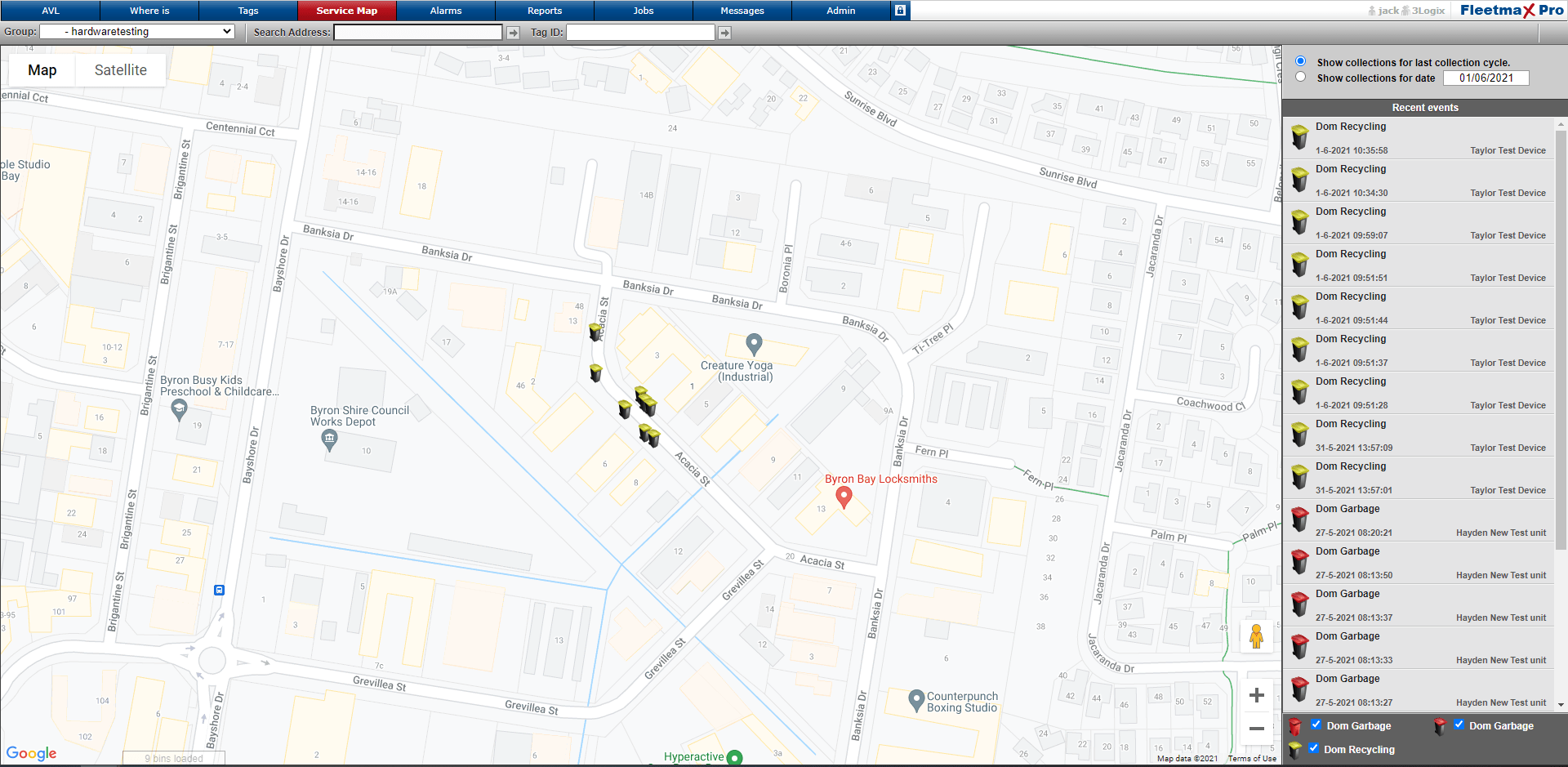The image size is (1568, 767).
Task: Open the Terms of Use link
Action: (1252, 759)
